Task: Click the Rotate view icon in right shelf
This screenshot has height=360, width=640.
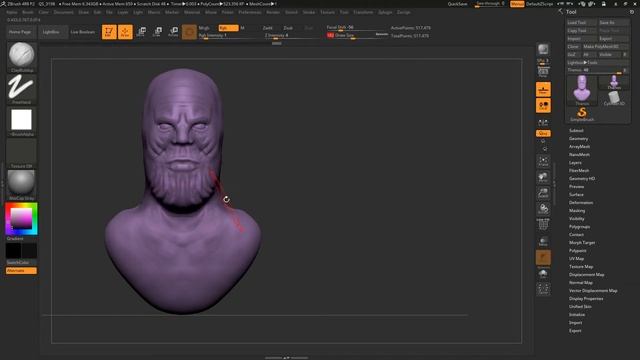Action: tap(543, 209)
